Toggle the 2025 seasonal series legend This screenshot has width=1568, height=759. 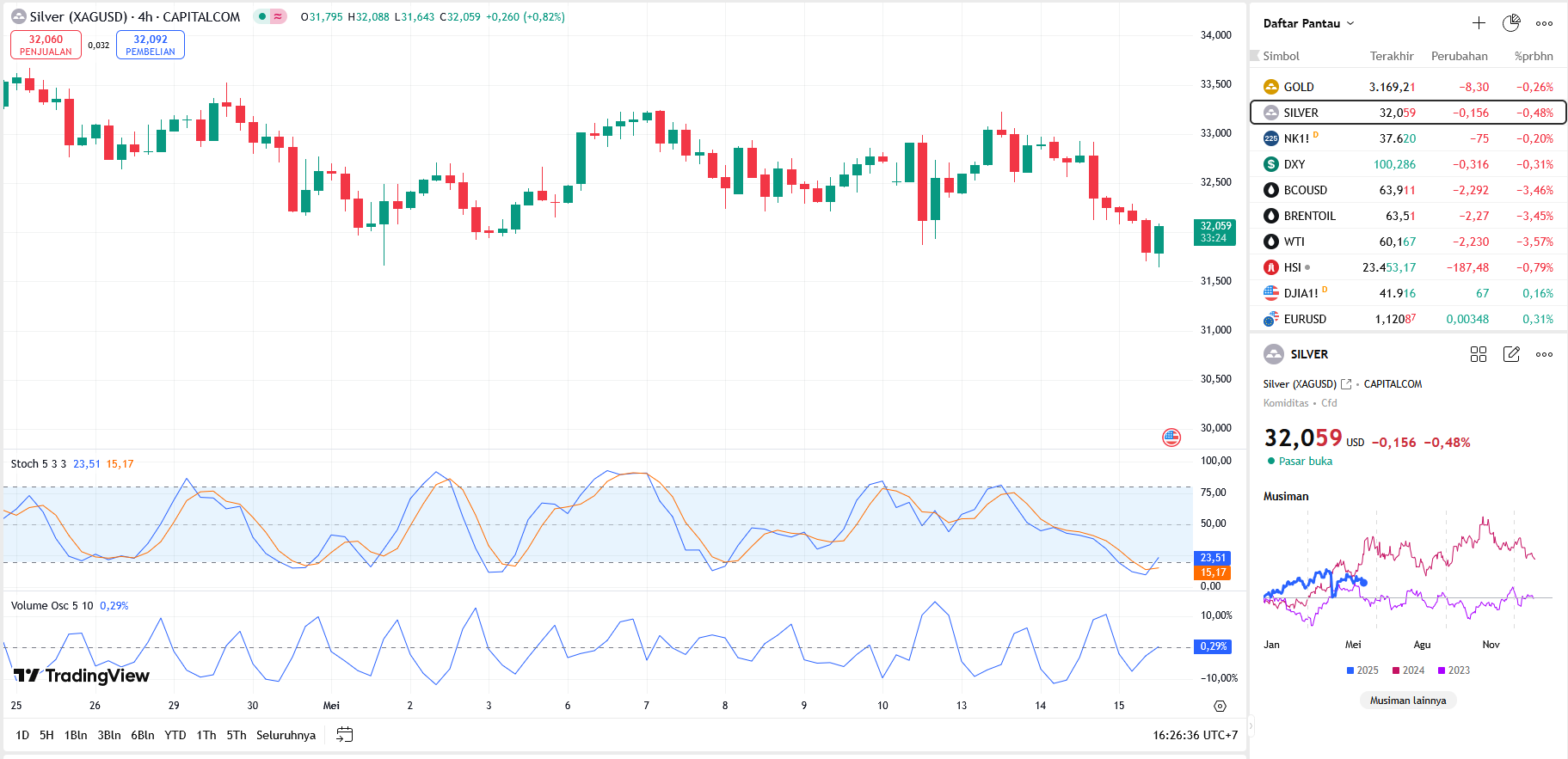pos(1362,670)
